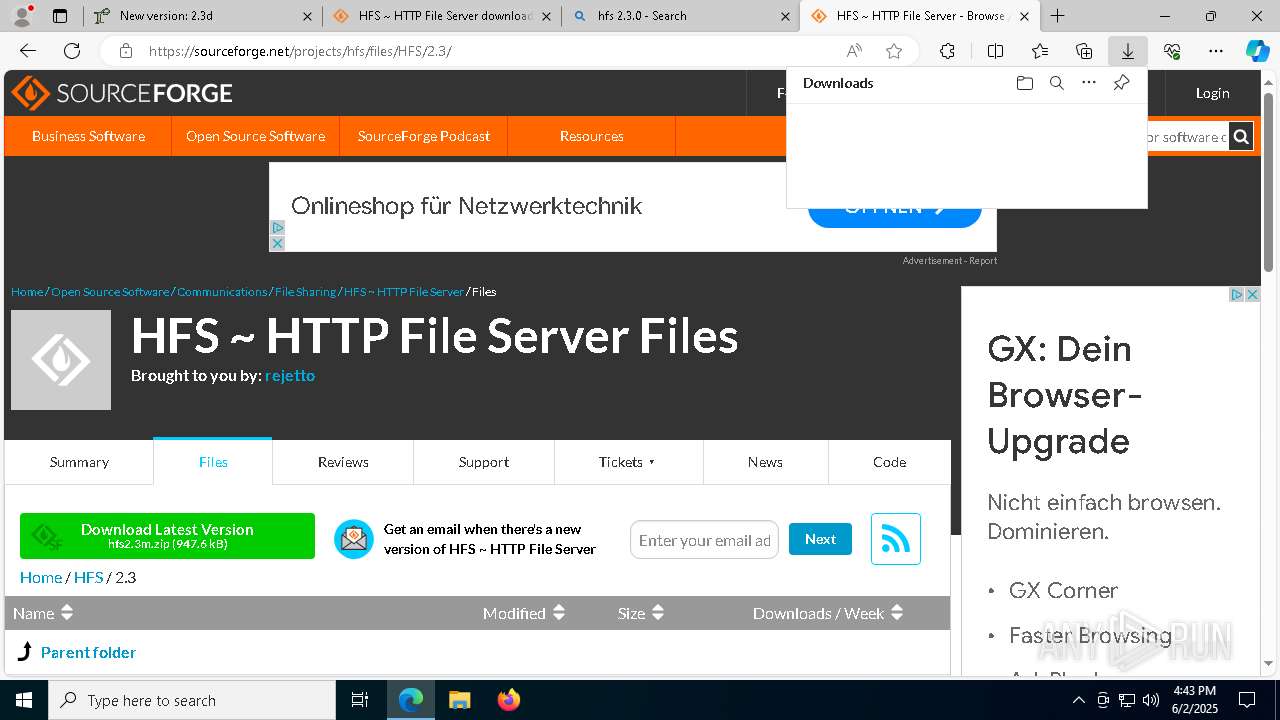Image resolution: width=1280 pixels, height=720 pixels.
Task: Click the browser Back arrow
Action: [x=28, y=51]
